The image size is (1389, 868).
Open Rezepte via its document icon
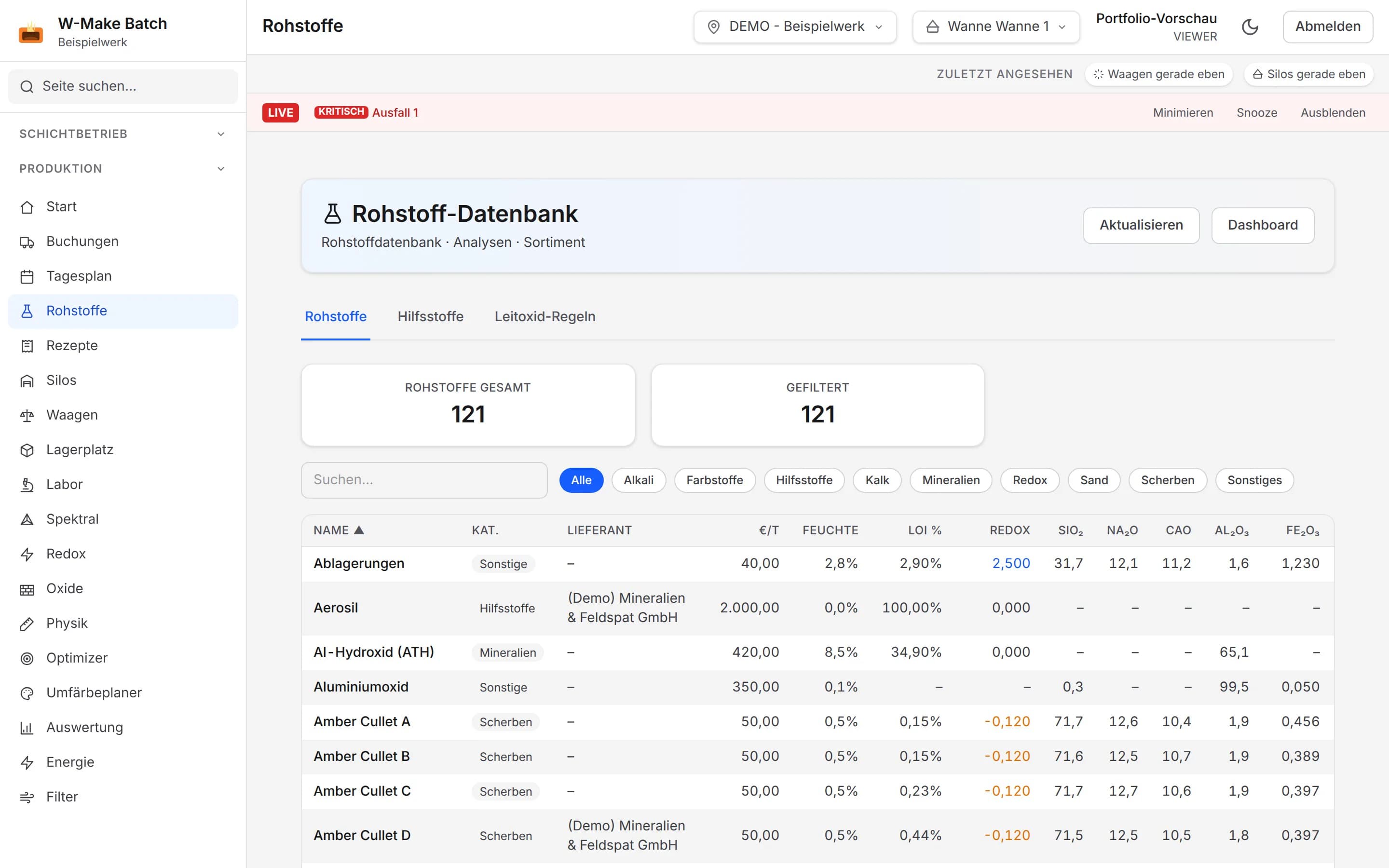coord(27,346)
